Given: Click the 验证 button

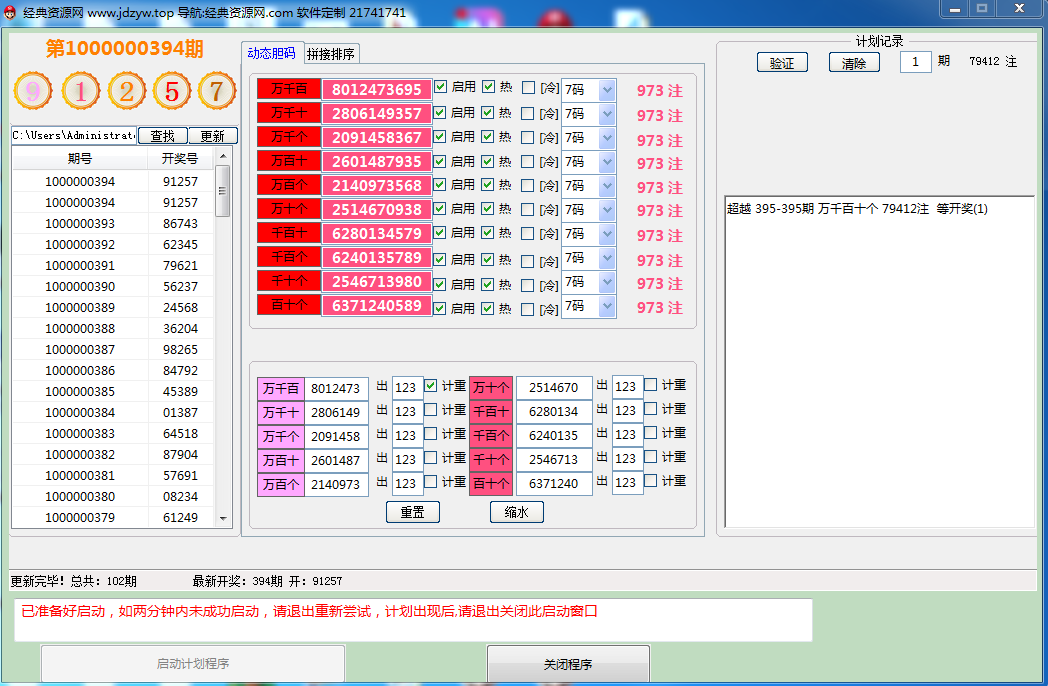Looking at the screenshot, I should click(x=781, y=62).
